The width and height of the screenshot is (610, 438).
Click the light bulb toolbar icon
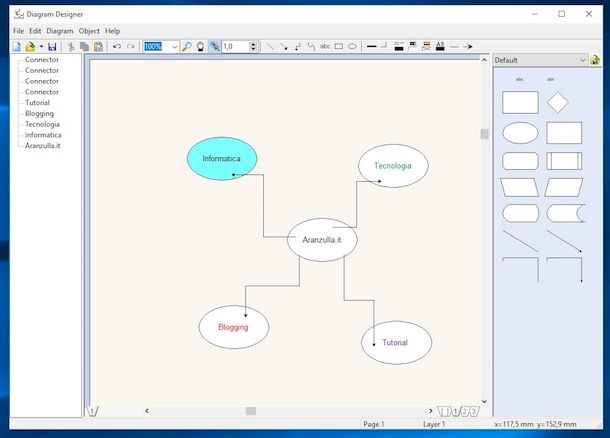[x=200, y=47]
